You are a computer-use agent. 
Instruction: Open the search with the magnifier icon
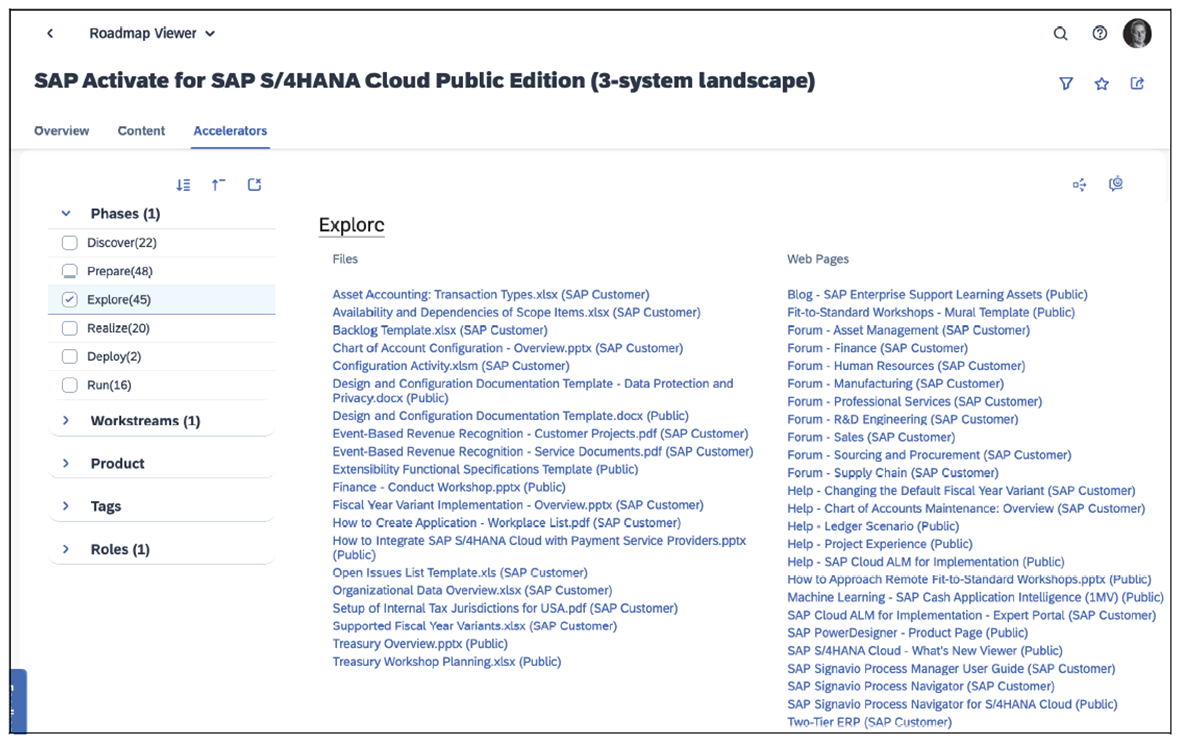(x=1061, y=33)
